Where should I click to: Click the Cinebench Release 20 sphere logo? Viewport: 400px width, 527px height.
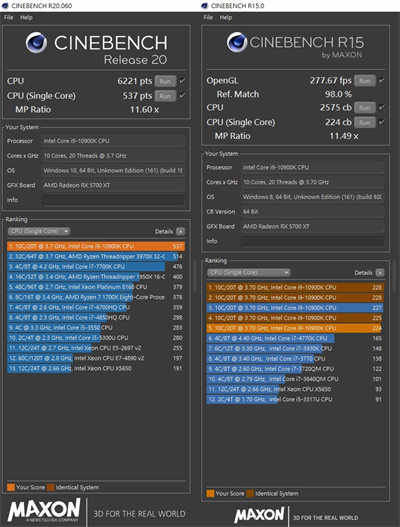pos(36,43)
